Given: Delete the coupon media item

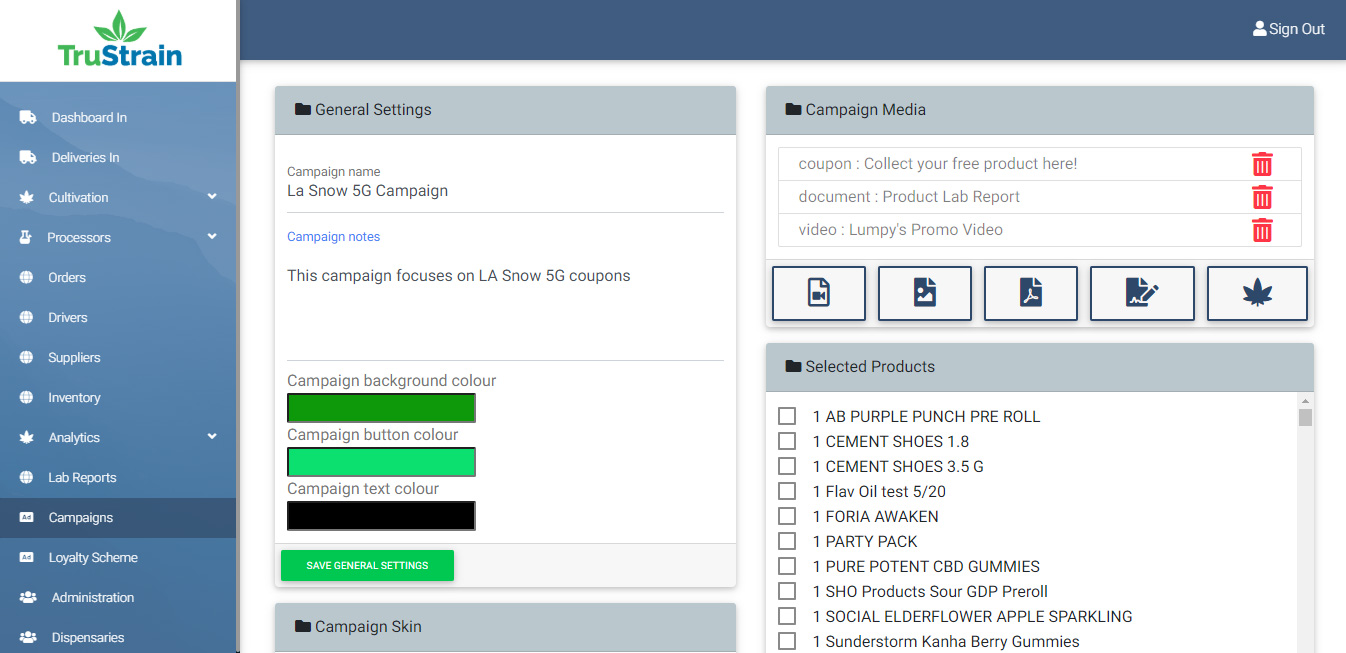Looking at the screenshot, I should 1262,164.
